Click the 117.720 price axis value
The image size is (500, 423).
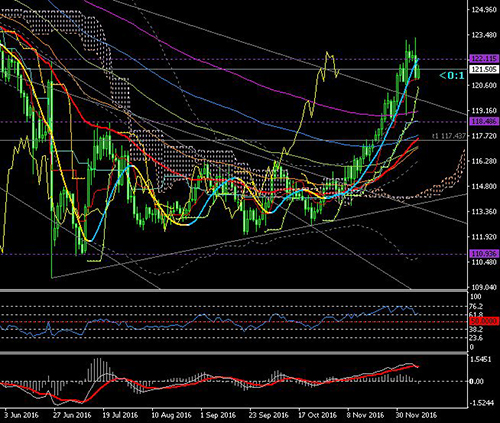pos(484,136)
